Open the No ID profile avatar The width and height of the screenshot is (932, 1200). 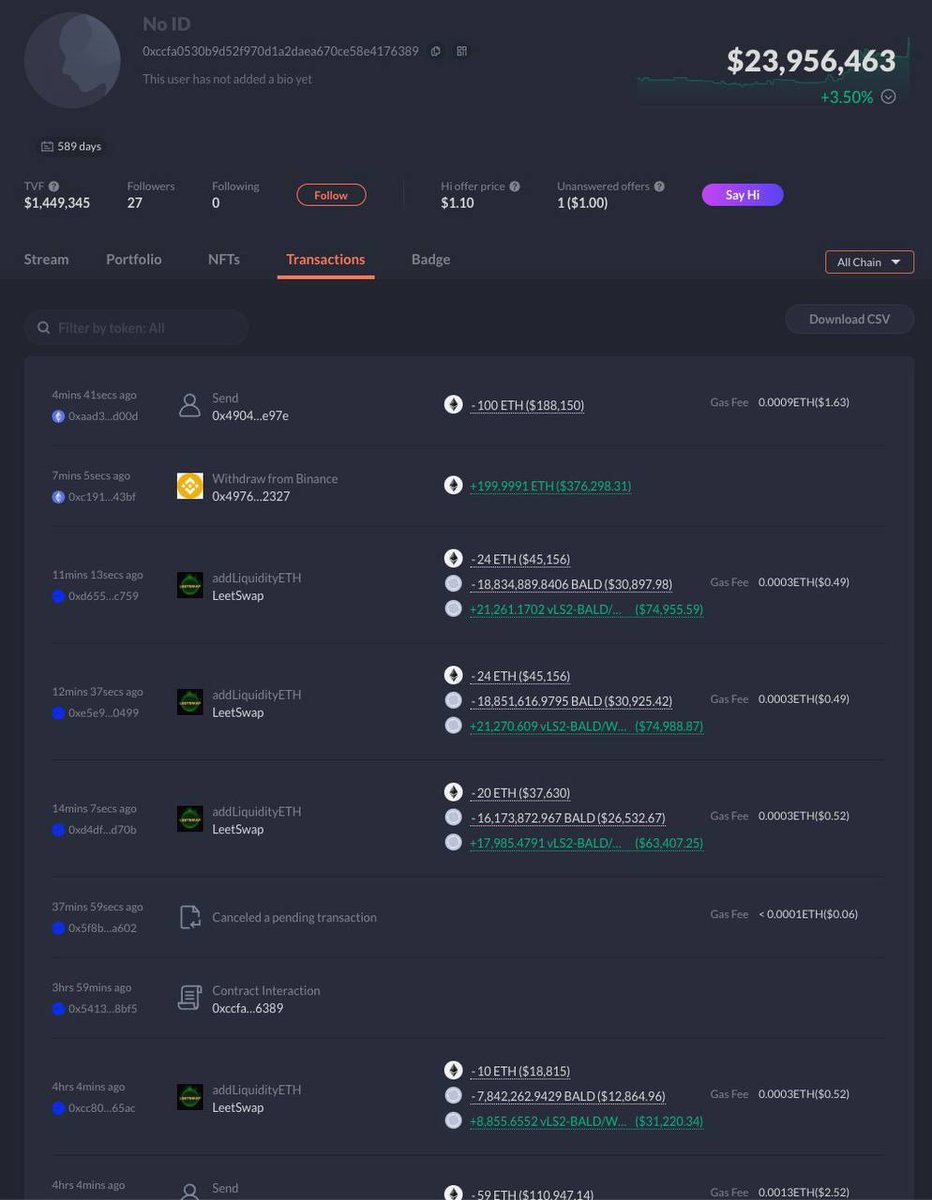tap(72, 61)
